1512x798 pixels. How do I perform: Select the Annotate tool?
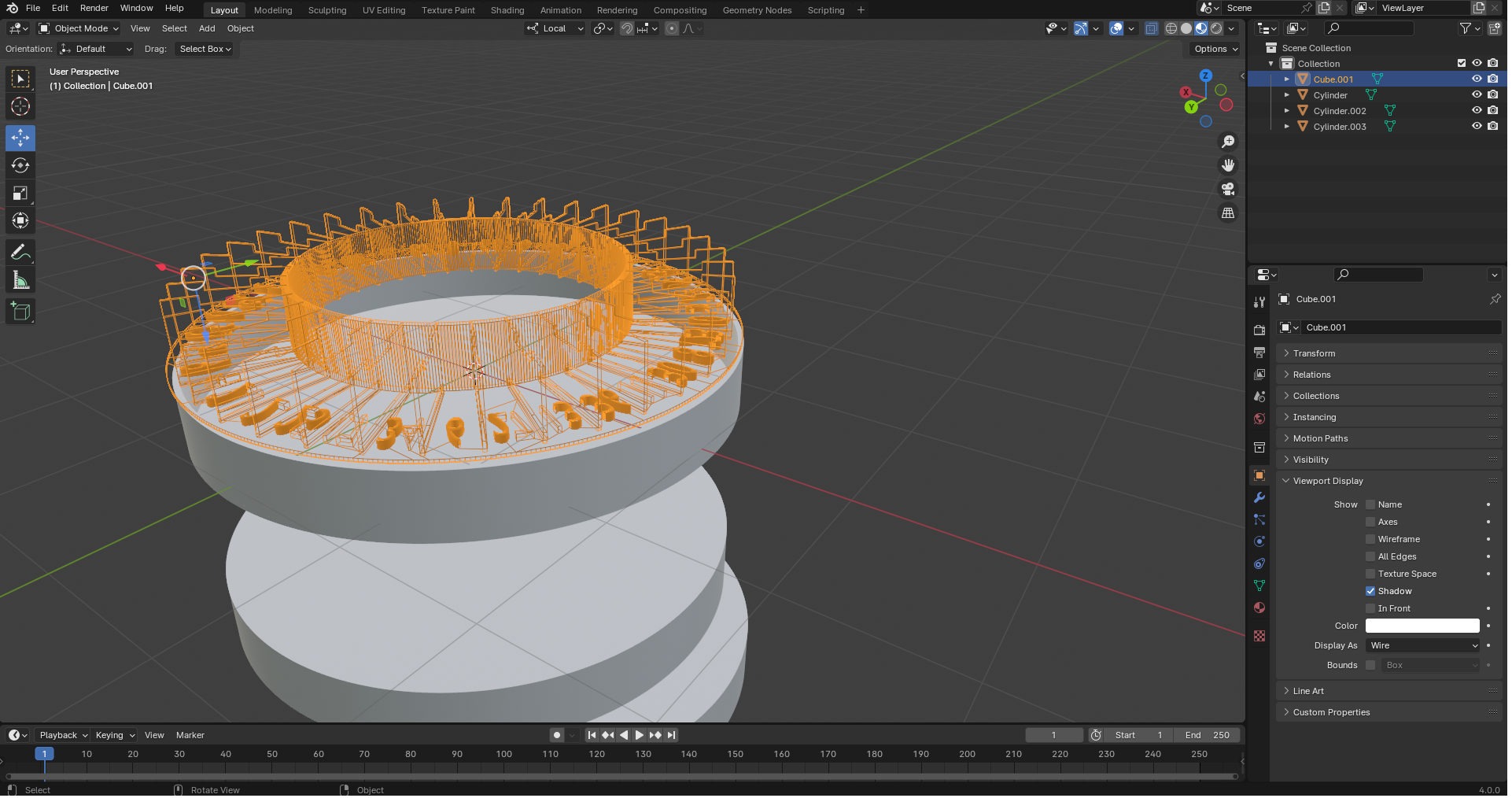coord(20,253)
